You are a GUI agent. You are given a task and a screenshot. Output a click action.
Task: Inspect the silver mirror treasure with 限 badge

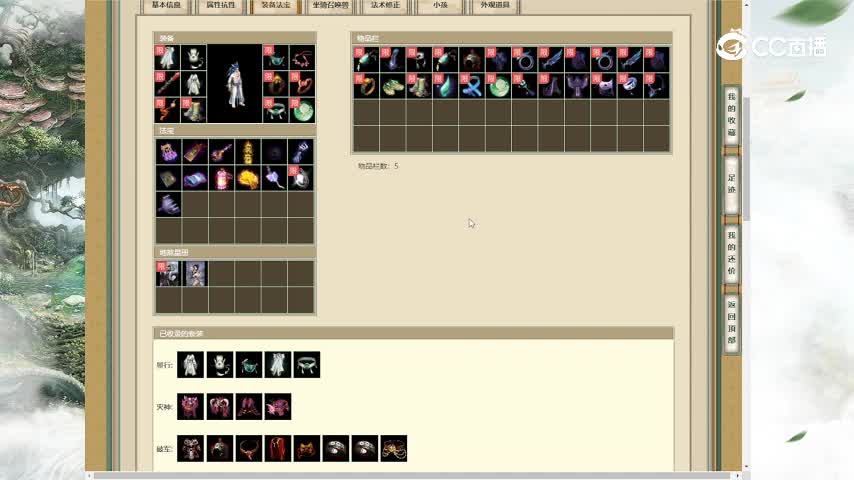[x=301, y=178]
